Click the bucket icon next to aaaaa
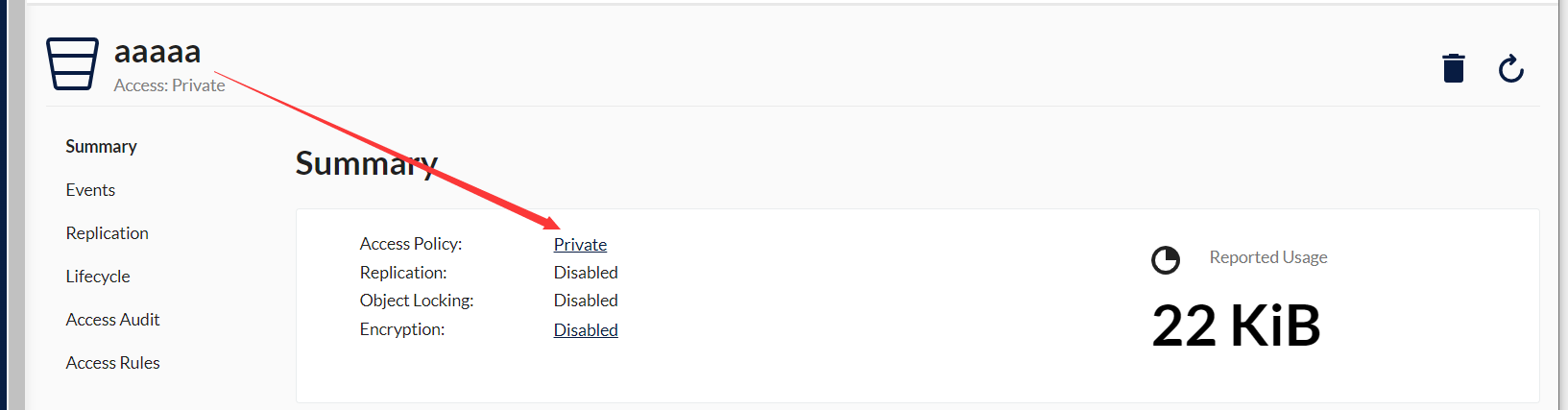Screen dimensions: 1568x410 [72, 63]
